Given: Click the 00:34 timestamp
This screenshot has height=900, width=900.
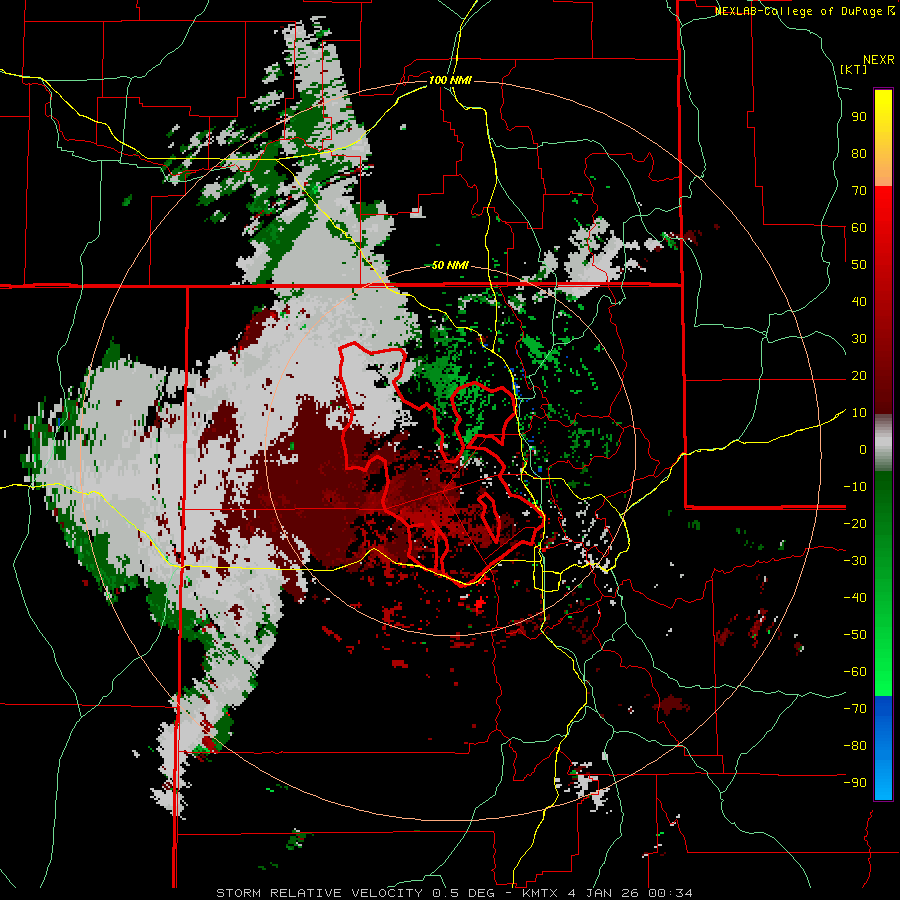Looking at the screenshot, I should point(670,893).
